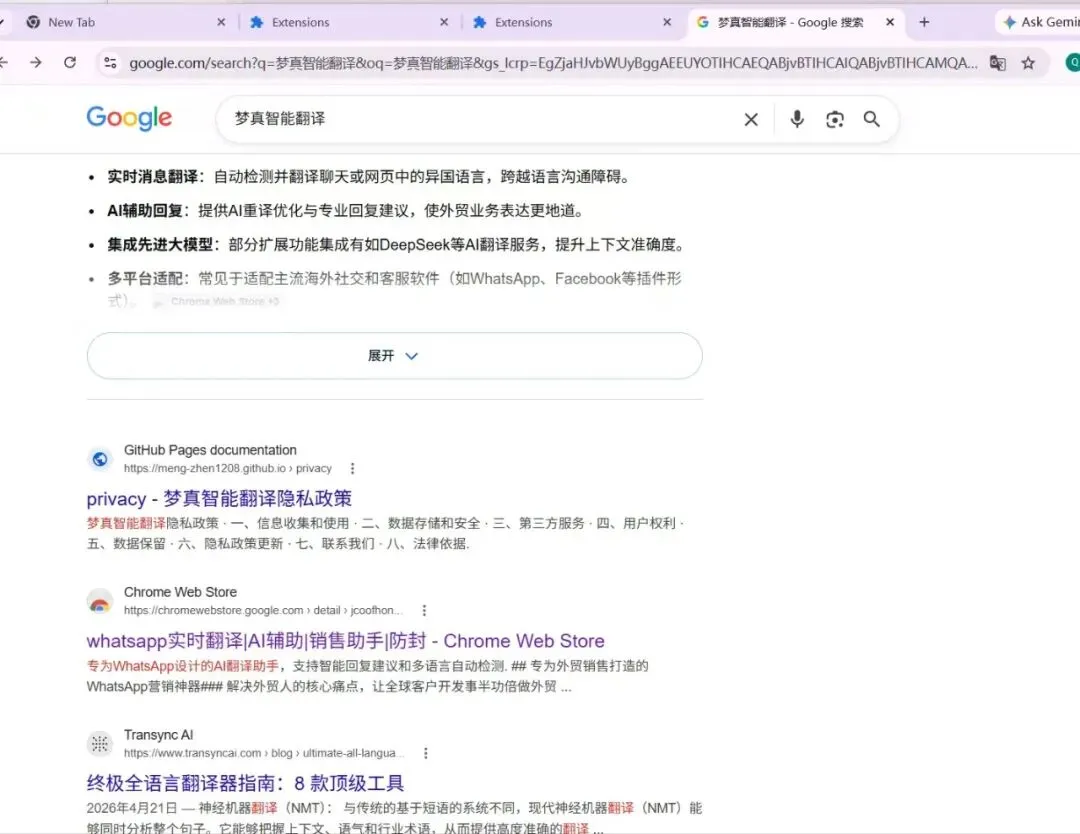Click the Chrome Web Store favicon

tap(100, 601)
